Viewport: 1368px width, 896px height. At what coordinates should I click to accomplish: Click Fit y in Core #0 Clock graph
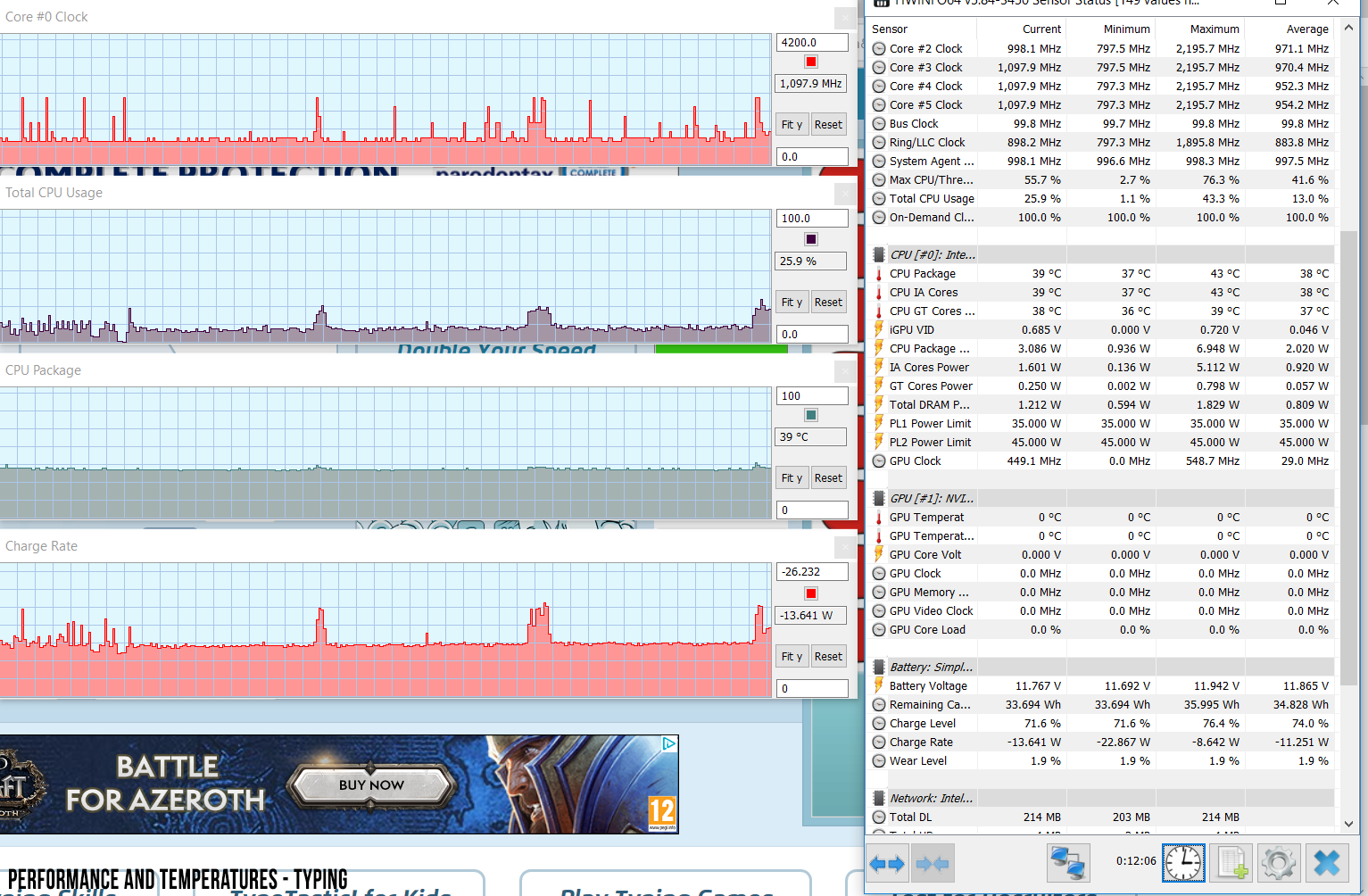click(x=792, y=125)
